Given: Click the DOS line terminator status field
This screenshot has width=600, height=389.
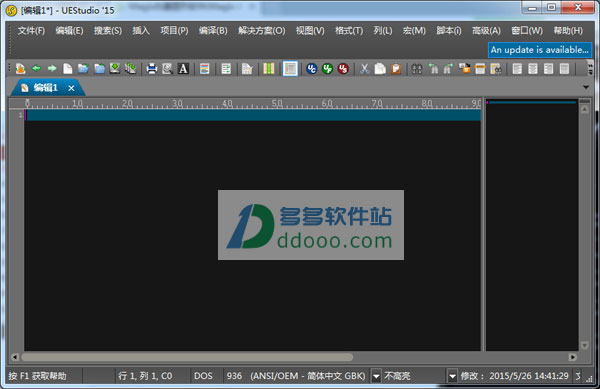Looking at the screenshot, I should 203,376.
